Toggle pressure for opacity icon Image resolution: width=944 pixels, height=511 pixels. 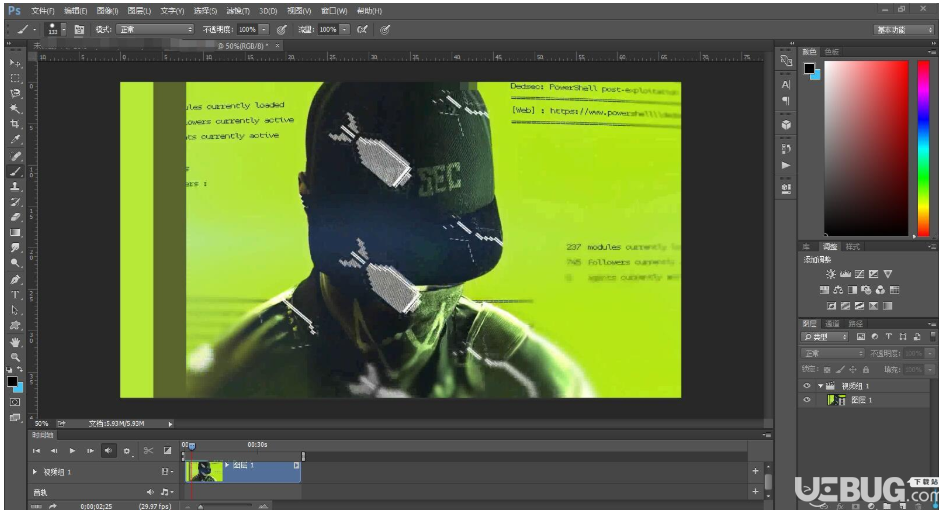(281, 29)
